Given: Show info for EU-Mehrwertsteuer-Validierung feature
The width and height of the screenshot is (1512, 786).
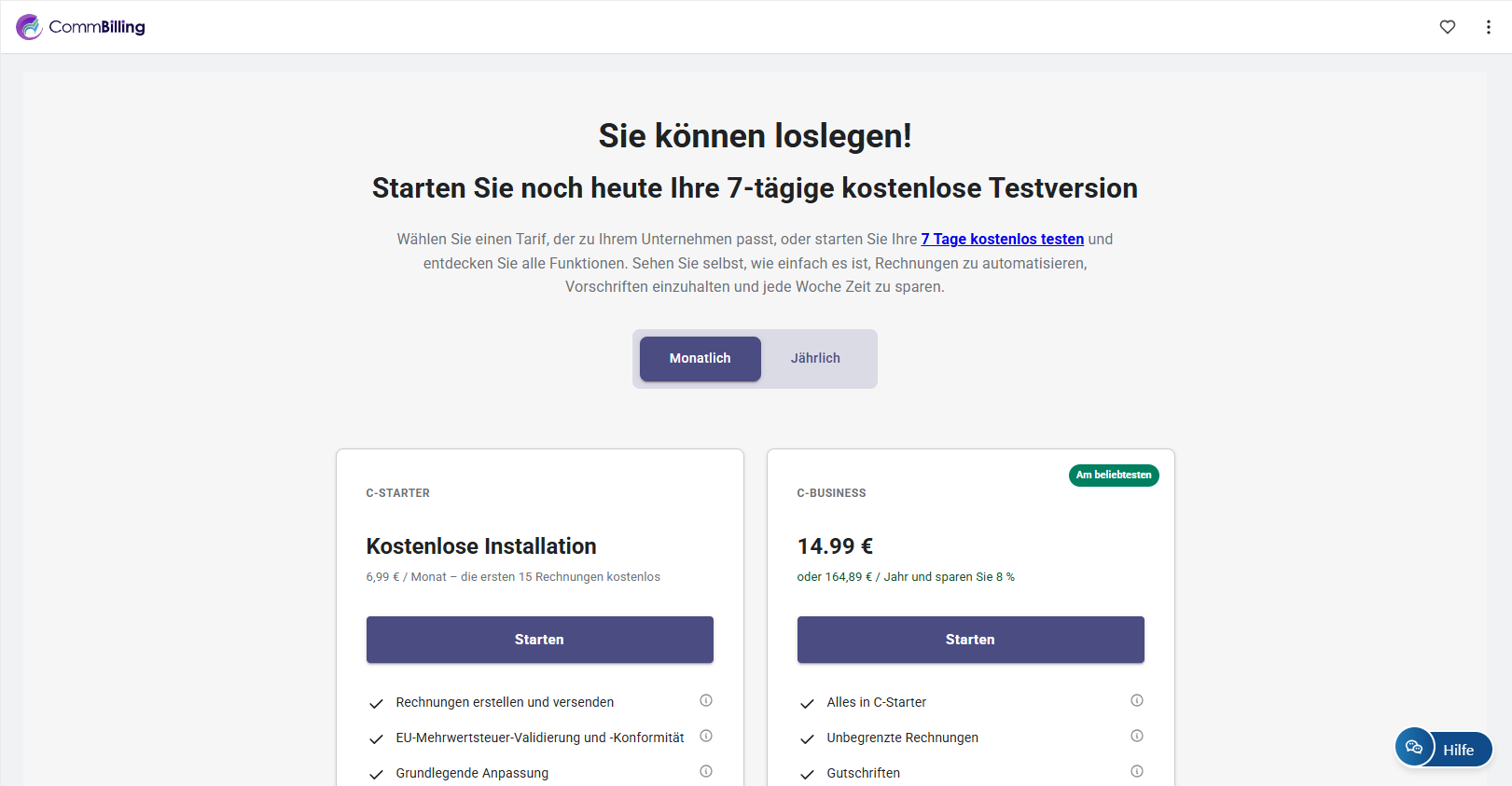Looking at the screenshot, I should (706, 736).
